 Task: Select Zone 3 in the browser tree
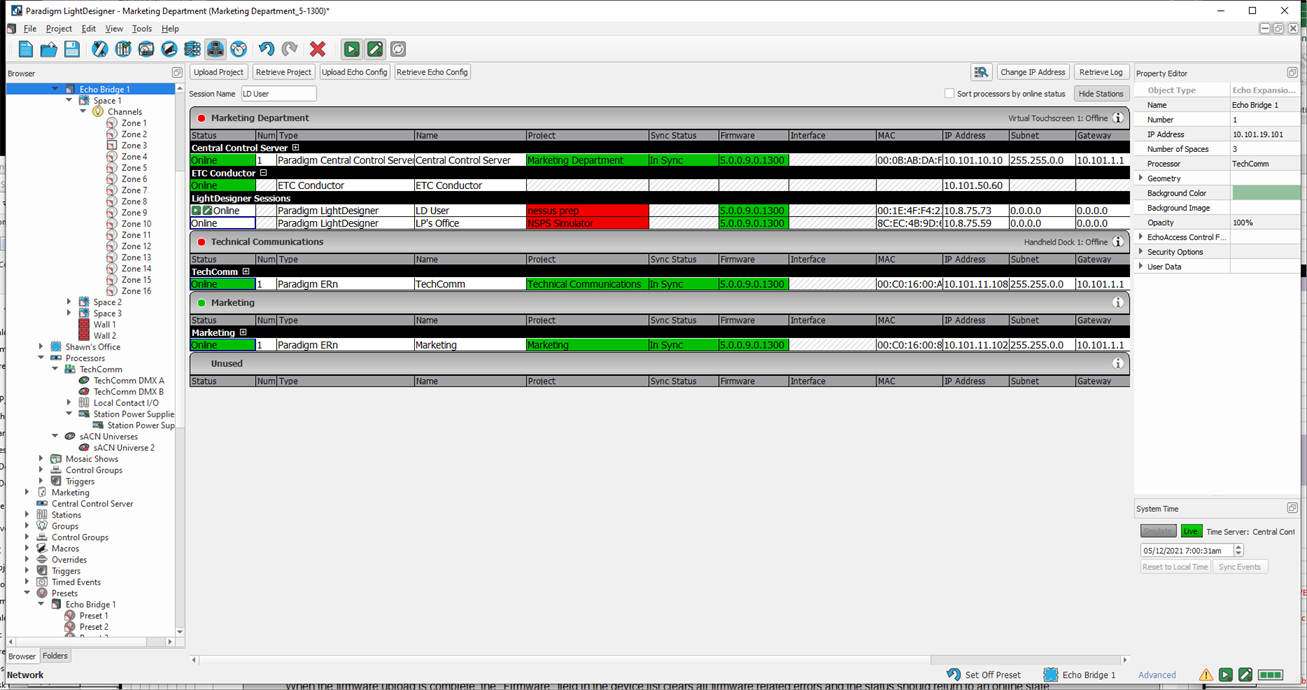tap(134, 145)
